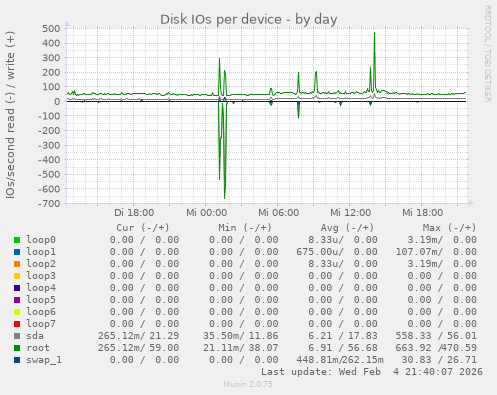The image size is (497, 395).
Task: Click the 'loop7' legend label
Action: [41, 324]
